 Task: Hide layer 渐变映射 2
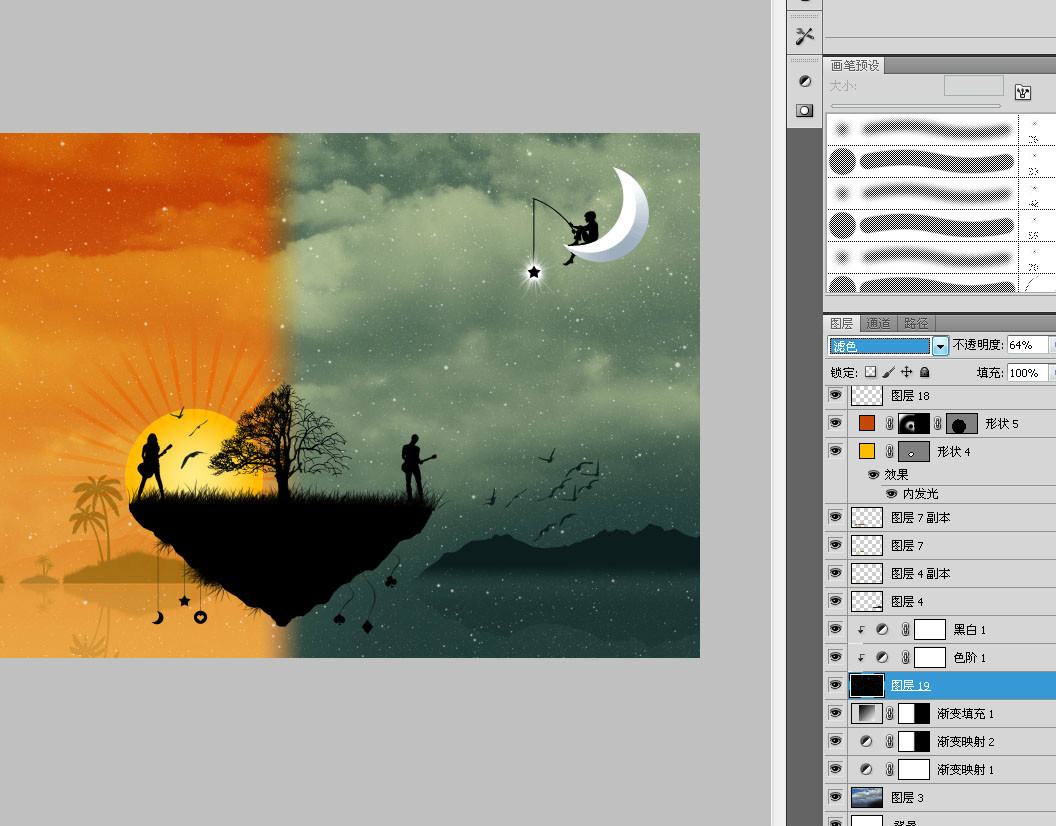click(835, 741)
